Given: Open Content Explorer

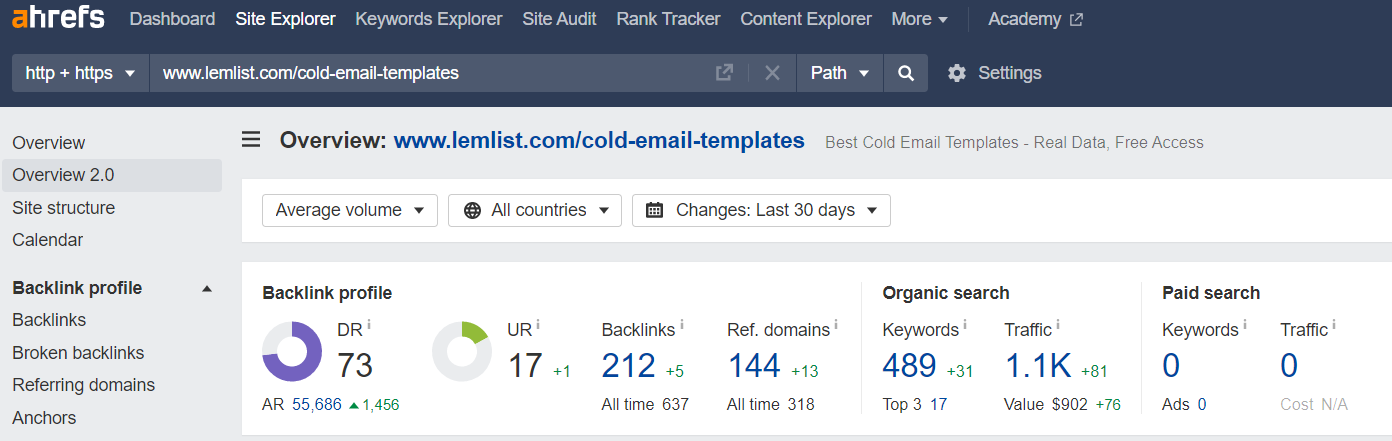Looking at the screenshot, I should point(806,19).
